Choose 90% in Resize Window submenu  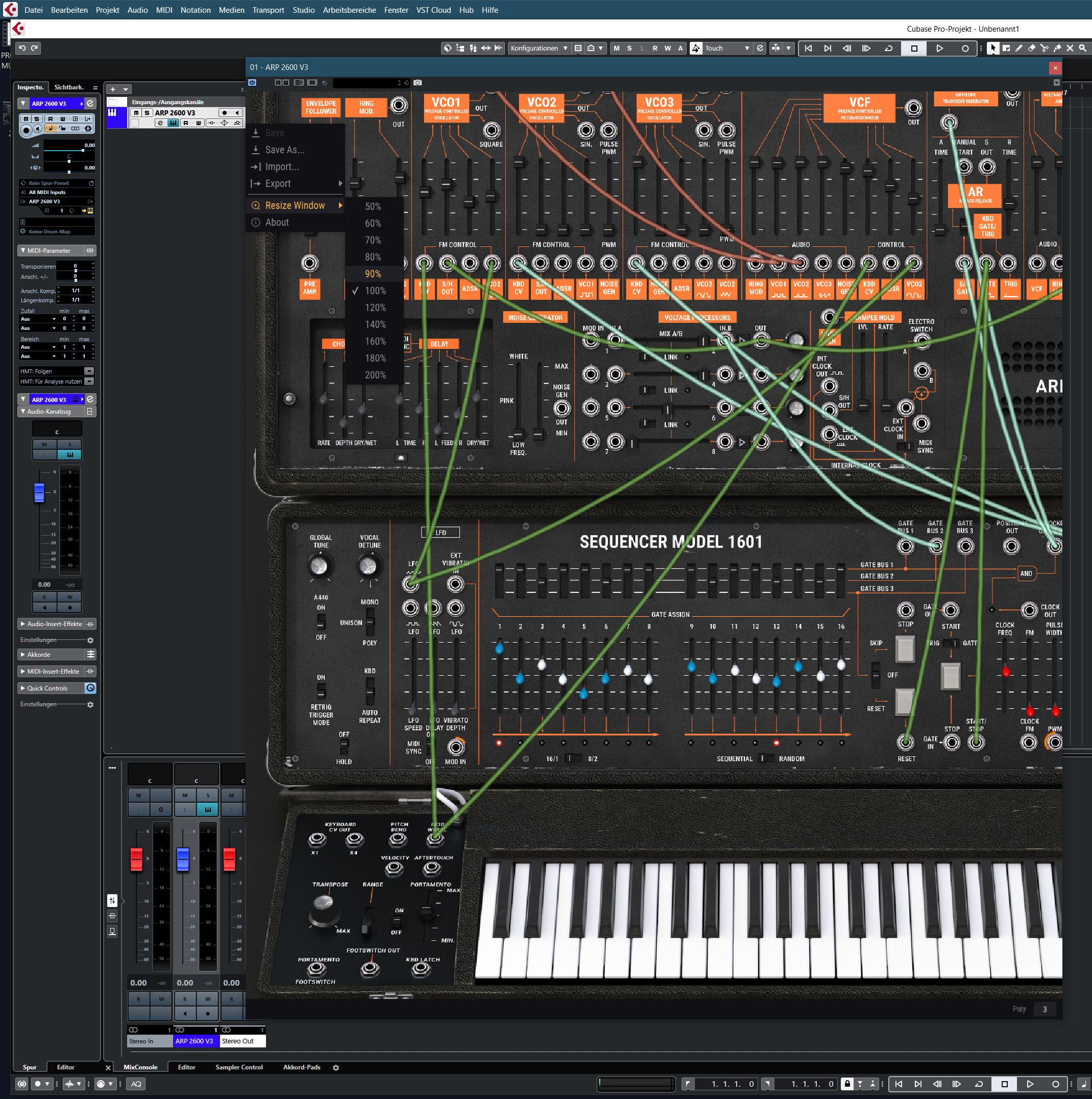[373, 274]
